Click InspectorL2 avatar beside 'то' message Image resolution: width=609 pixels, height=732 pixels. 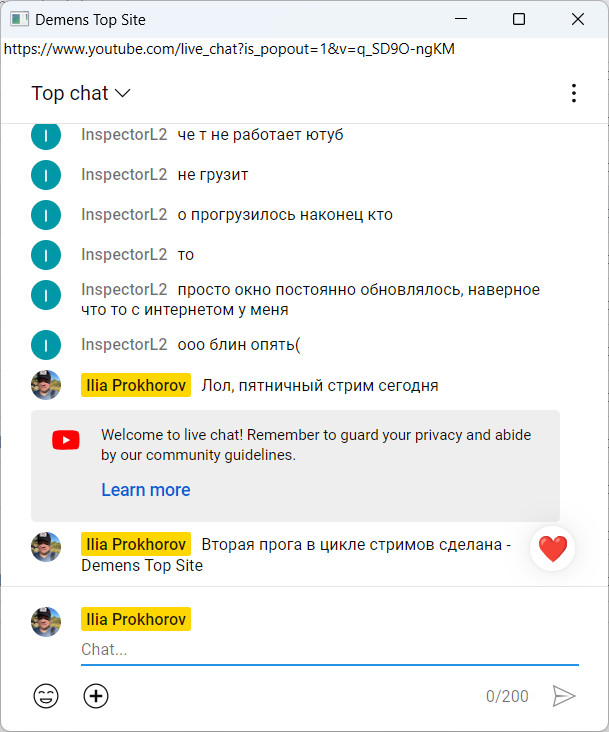pos(46,255)
